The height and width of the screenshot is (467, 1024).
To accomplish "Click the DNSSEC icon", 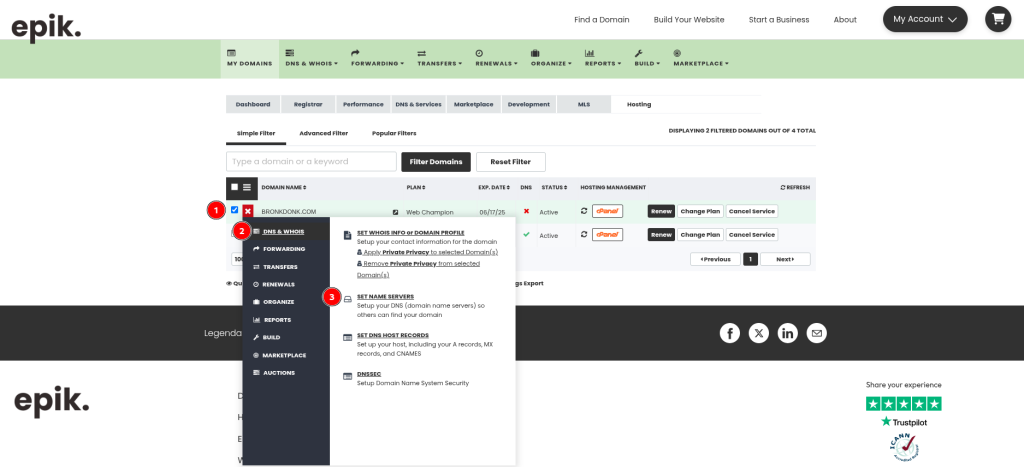I will [x=348, y=376].
